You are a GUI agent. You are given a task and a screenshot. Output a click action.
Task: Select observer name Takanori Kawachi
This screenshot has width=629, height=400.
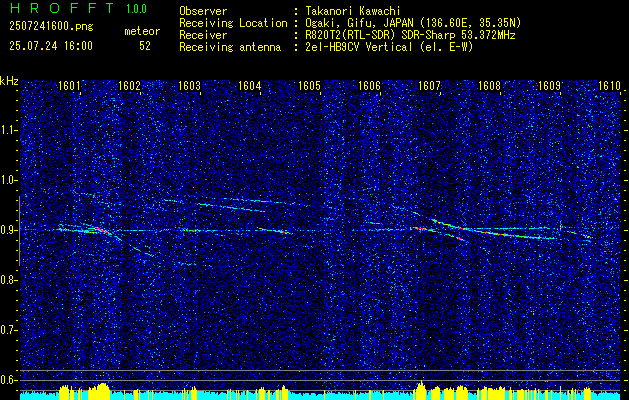[x=353, y=11]
